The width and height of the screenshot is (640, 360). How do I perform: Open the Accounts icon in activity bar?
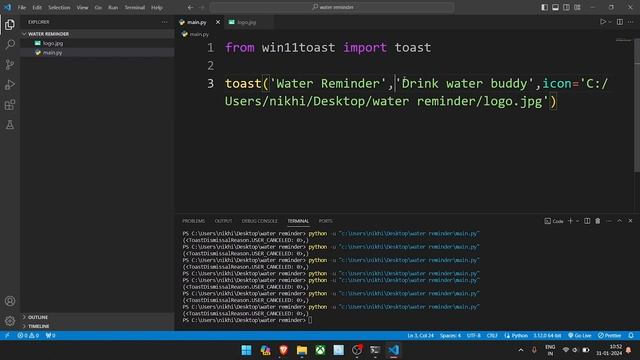click(10, 301)
